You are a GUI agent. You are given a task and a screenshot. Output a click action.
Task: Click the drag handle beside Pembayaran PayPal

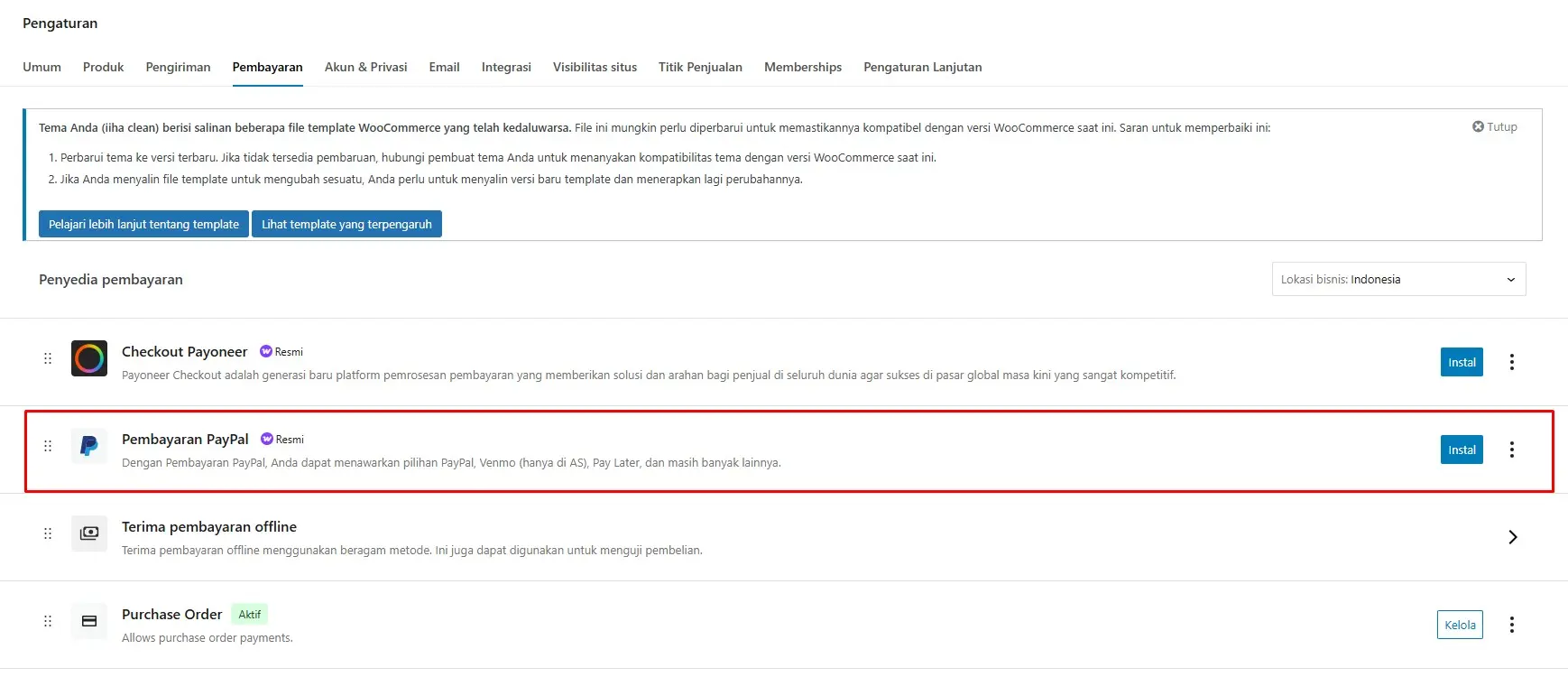pos(48,446)
